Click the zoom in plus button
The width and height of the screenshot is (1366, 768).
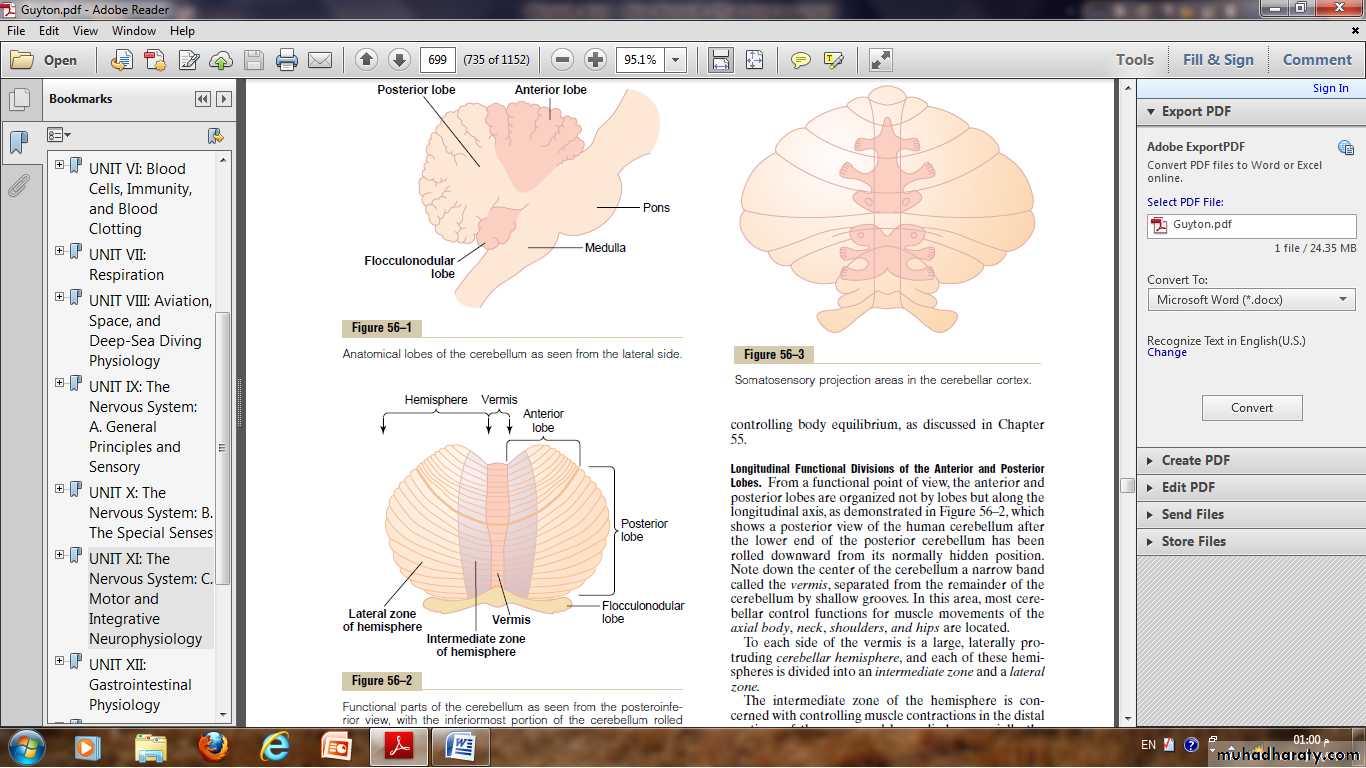(x=596, y=60)
